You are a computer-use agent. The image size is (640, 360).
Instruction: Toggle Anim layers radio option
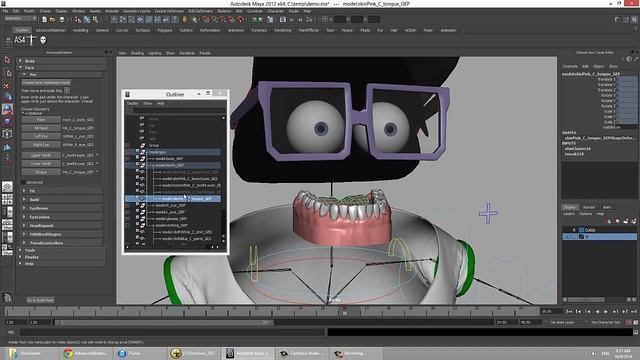tap(607, 207)
